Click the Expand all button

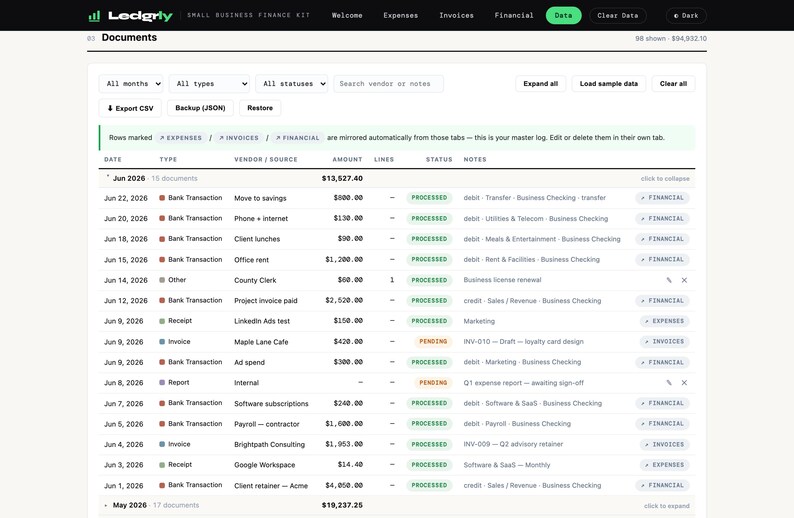click(540, 84)
